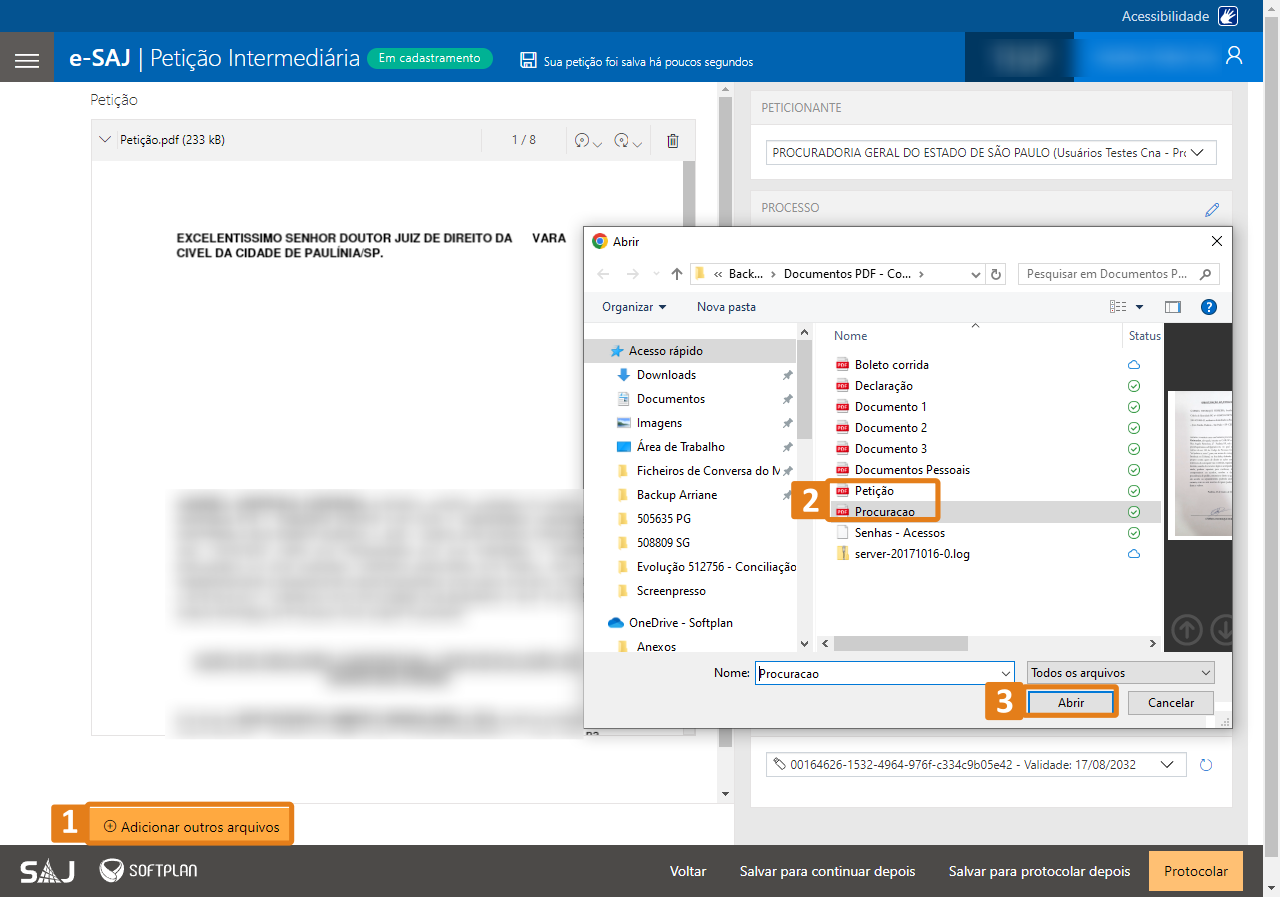This screenshot has height=897, width=1280.
Task: Expand the Nome filename combo box
Action: pos(1006,673)
